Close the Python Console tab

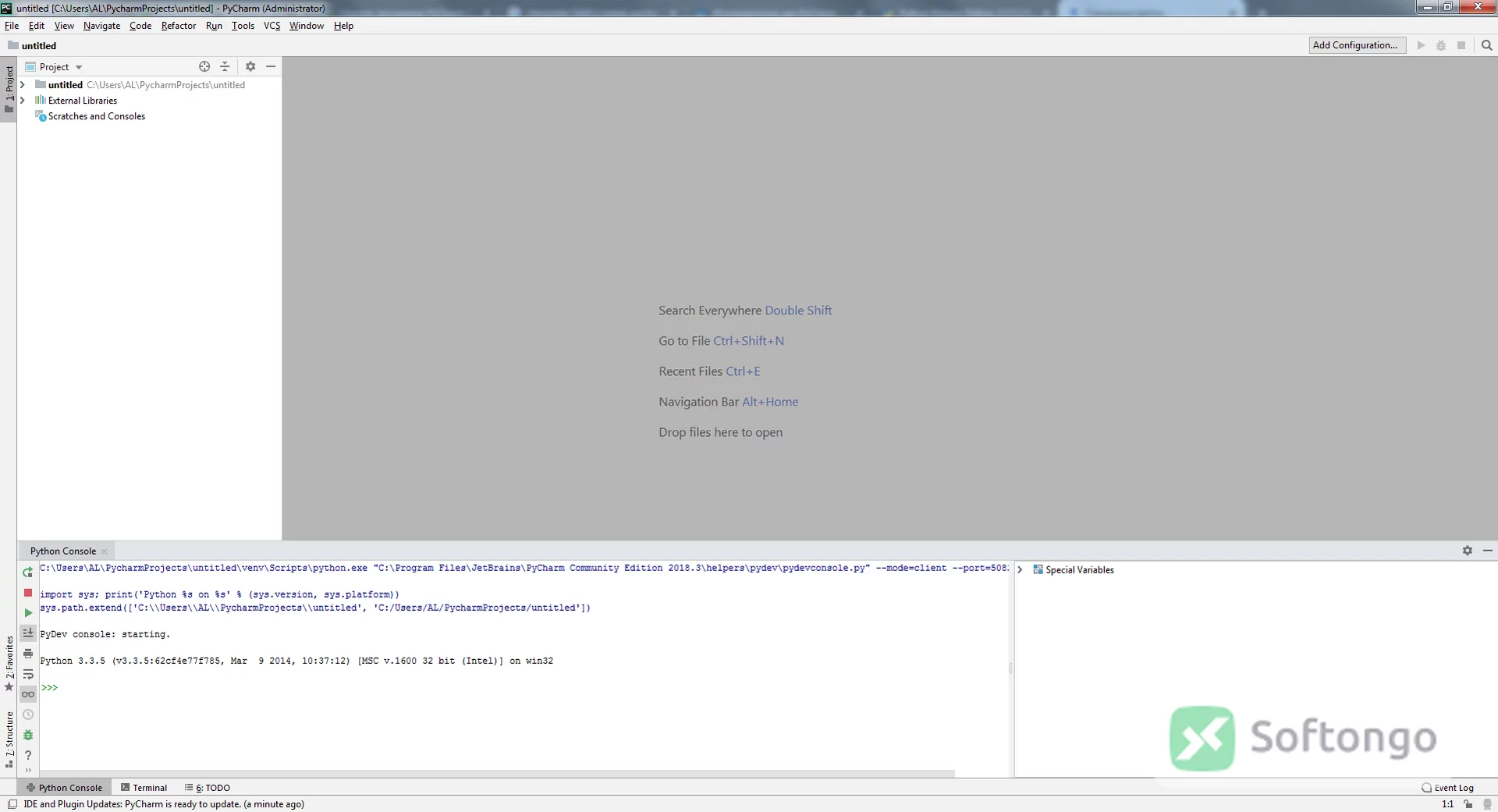(x=105, y=551)
